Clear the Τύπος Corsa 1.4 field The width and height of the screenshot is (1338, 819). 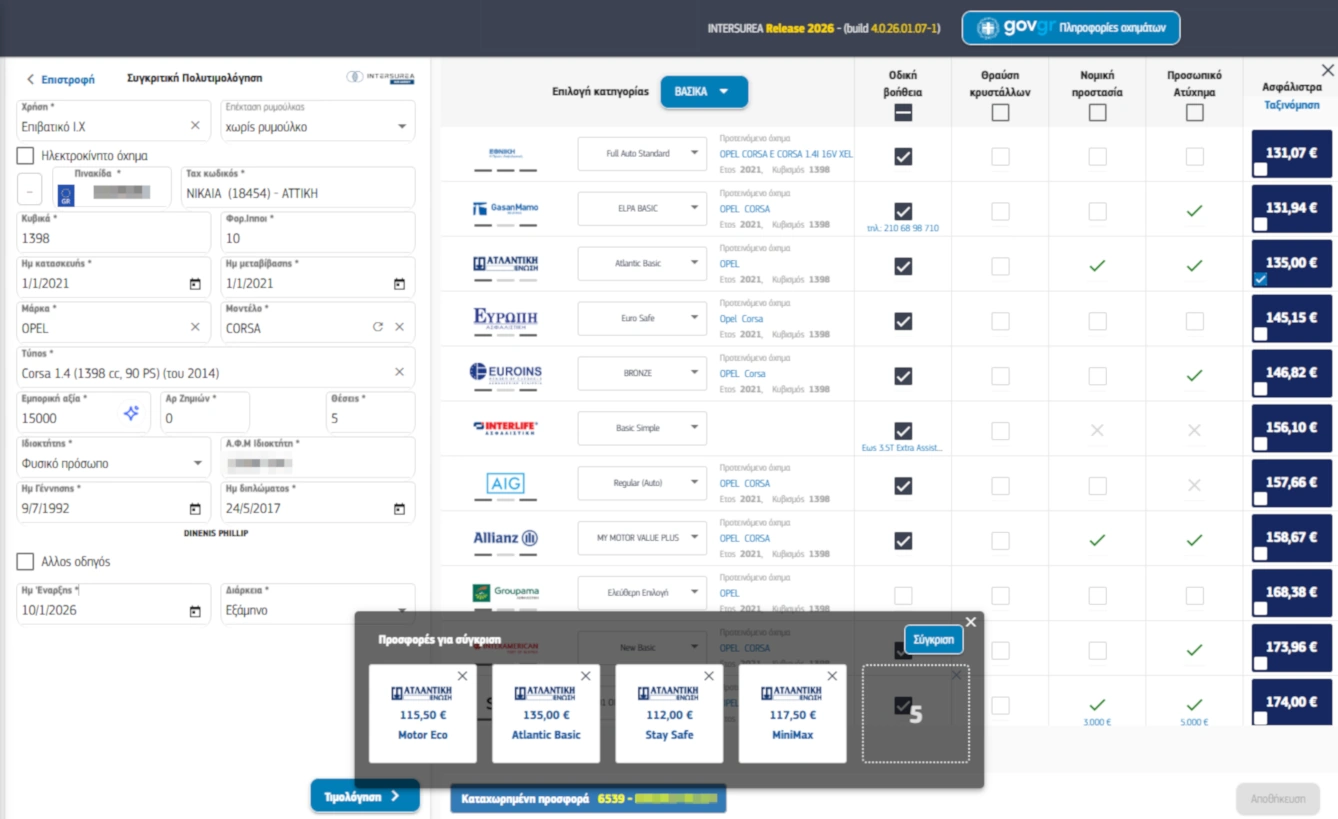point(399,372)
